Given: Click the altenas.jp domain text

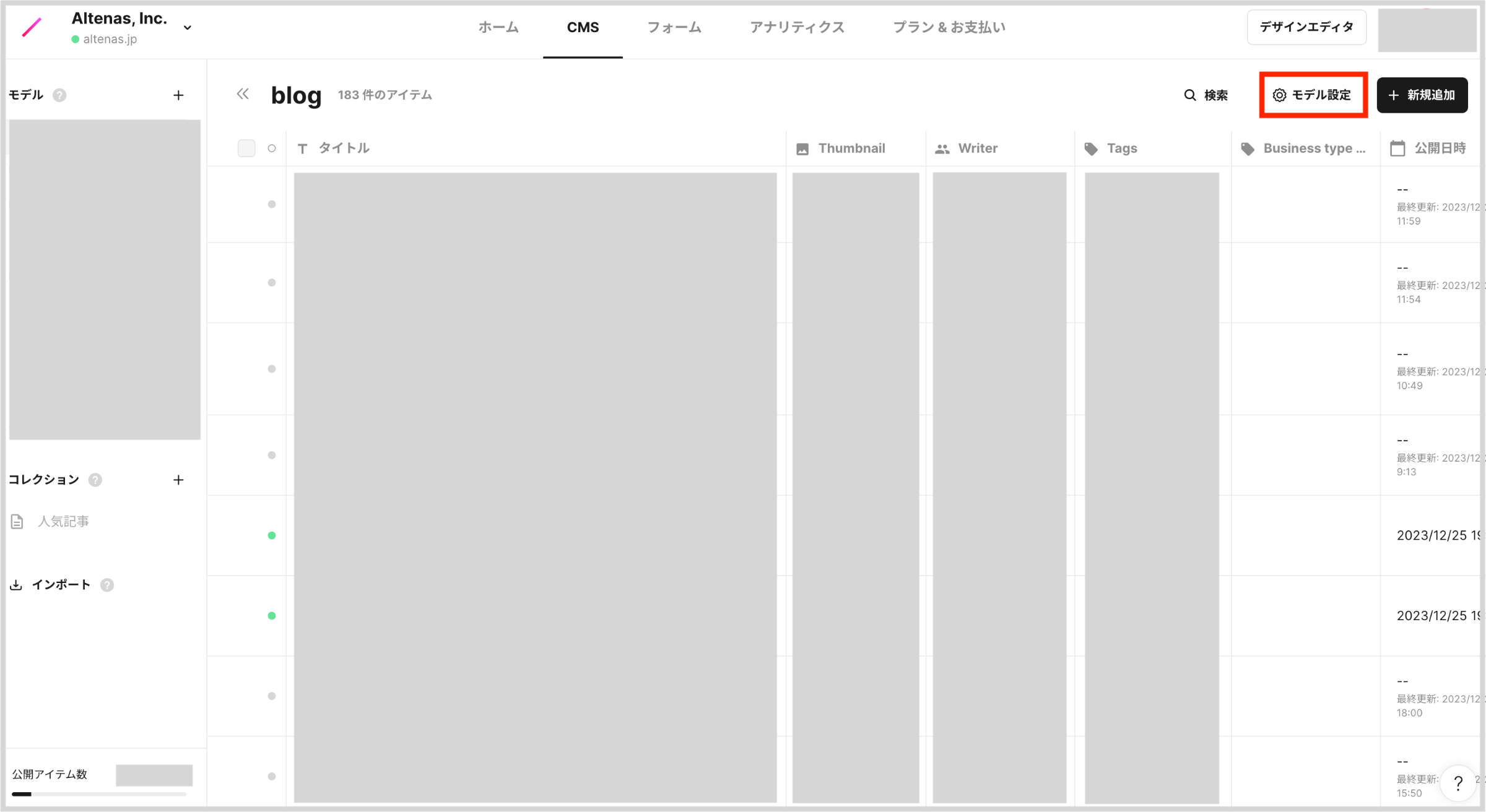Looking at the screenshot, I should point(110,39).
